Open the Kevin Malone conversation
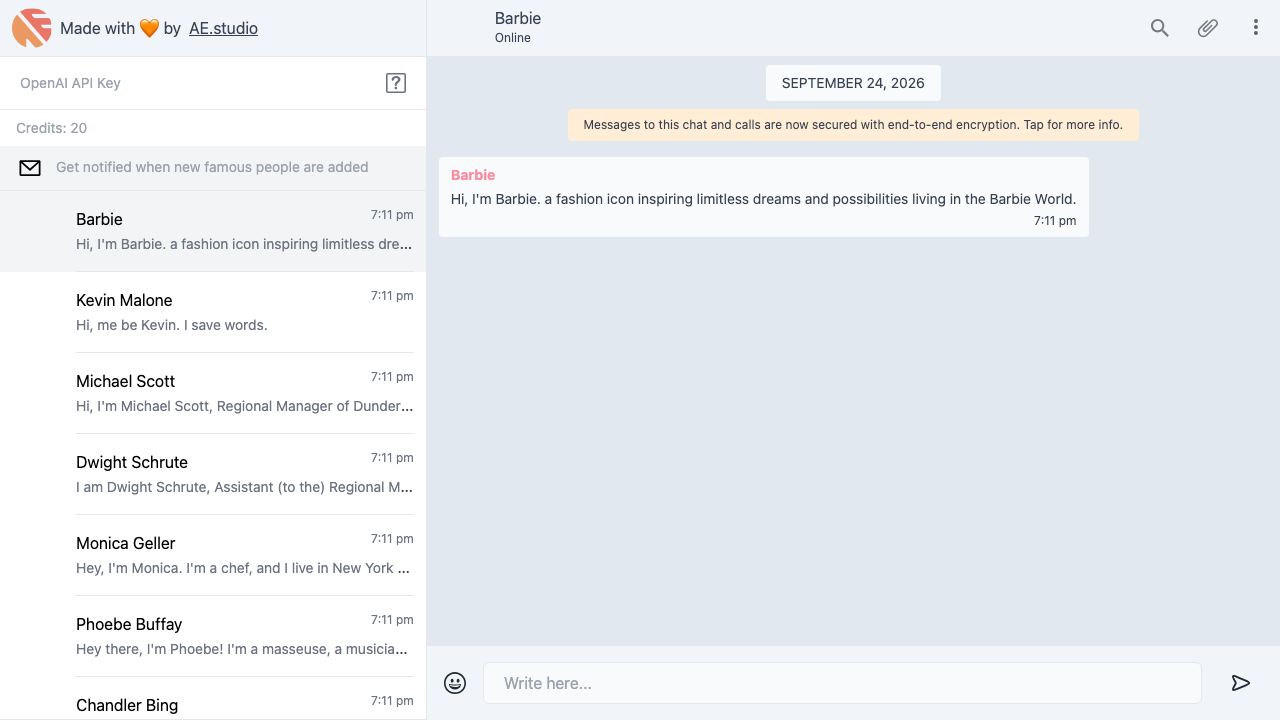 click(x=213, y=312)
